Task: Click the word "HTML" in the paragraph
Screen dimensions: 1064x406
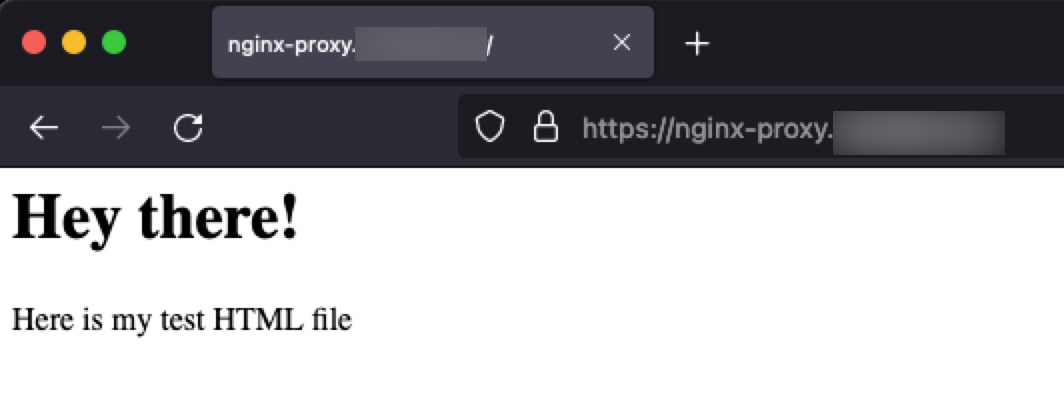Action: pos(258,319)
